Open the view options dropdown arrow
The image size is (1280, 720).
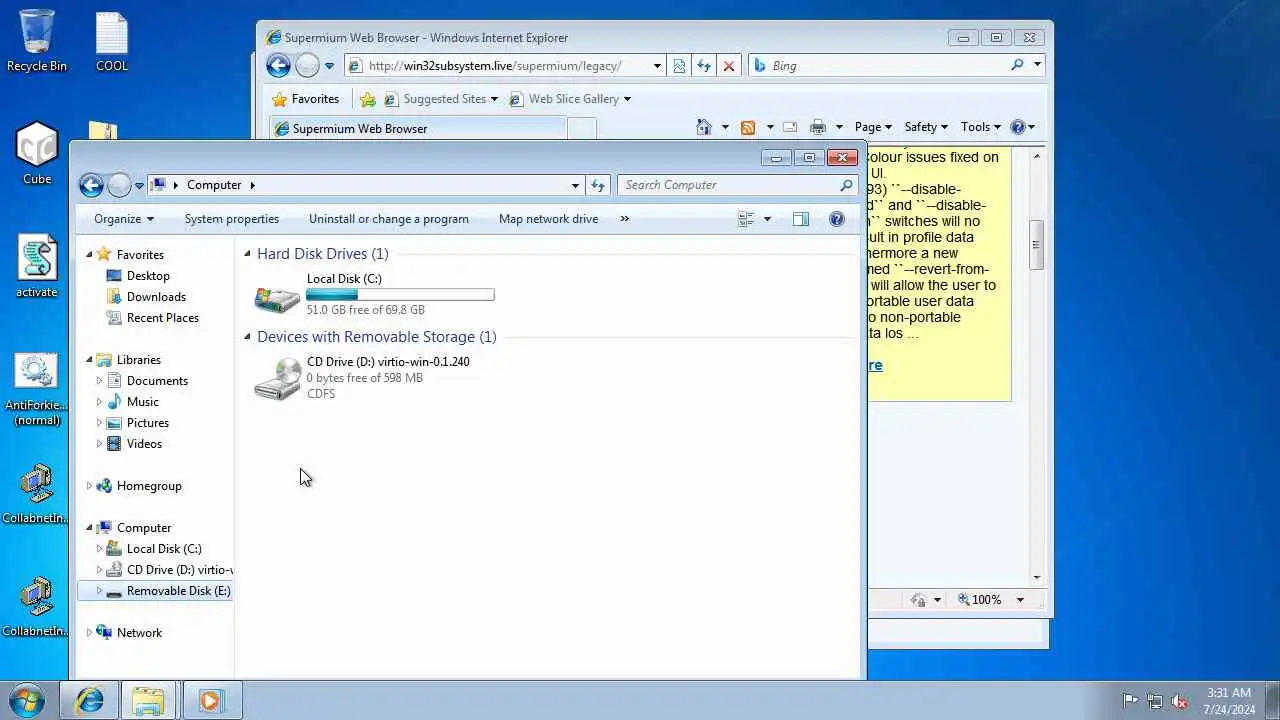767,219
